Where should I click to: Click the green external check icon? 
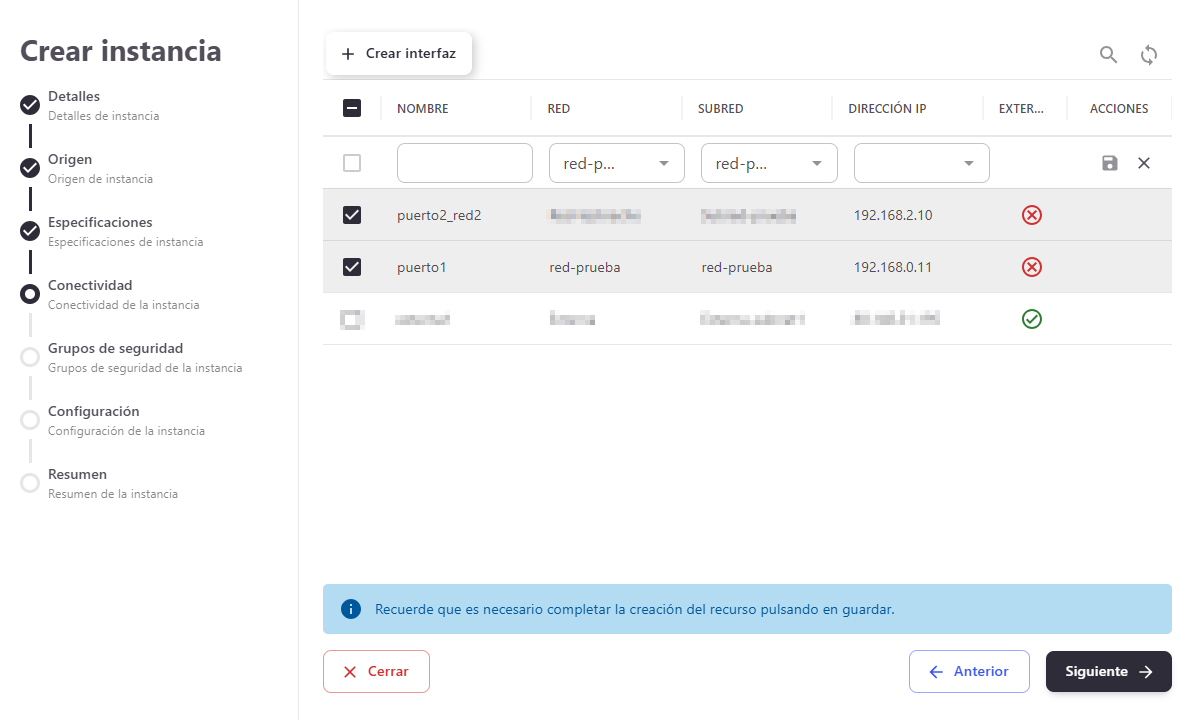pos(1032,319)
